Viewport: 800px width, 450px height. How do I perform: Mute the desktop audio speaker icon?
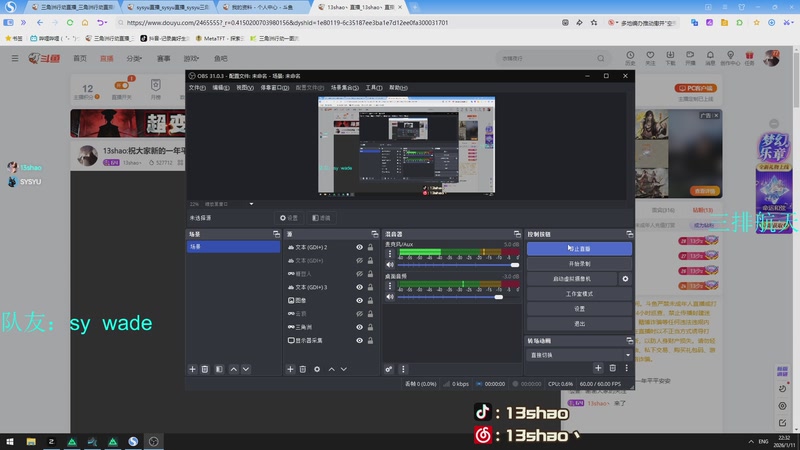point(390,297)
